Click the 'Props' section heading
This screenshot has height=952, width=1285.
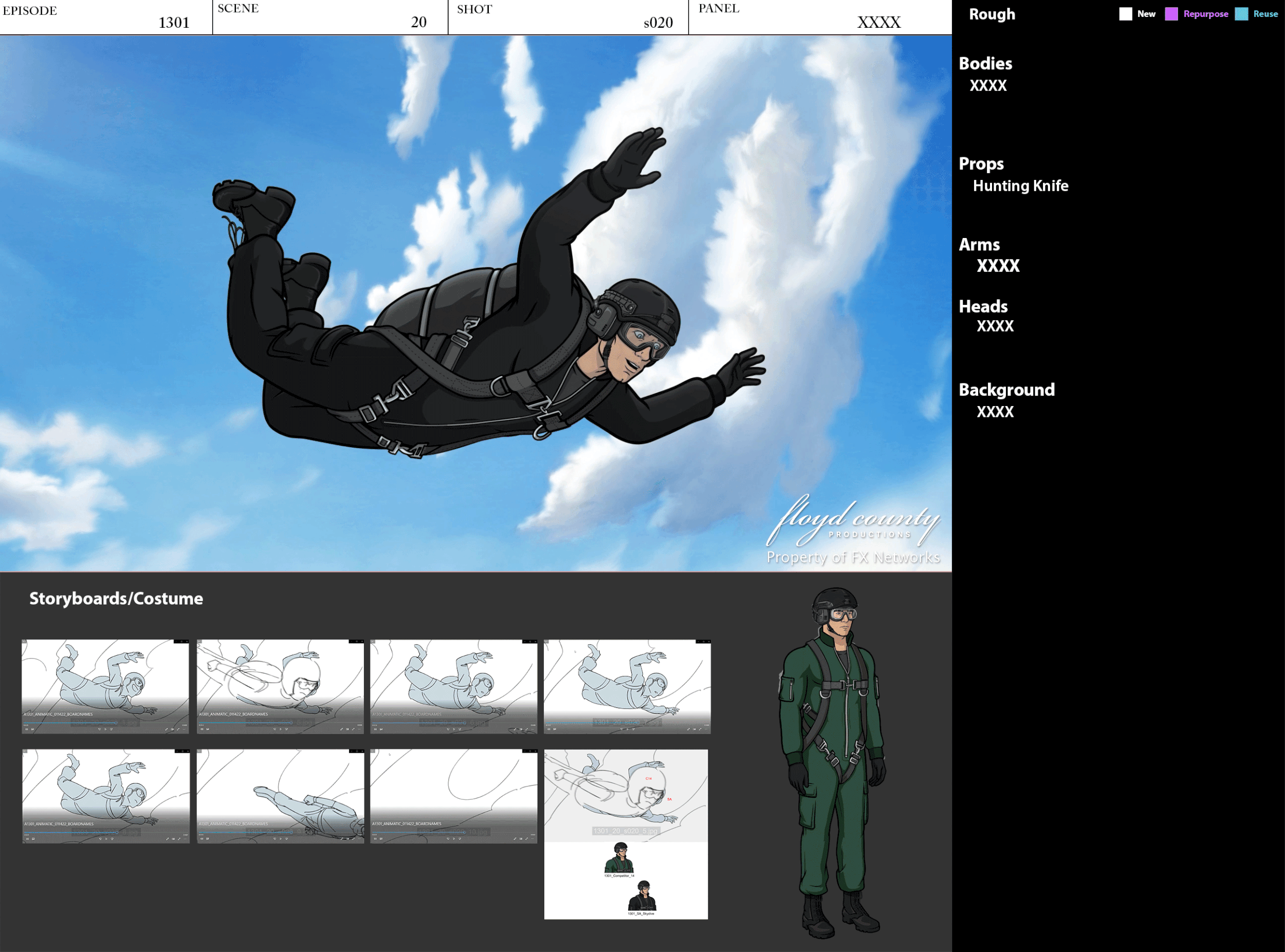981,164
